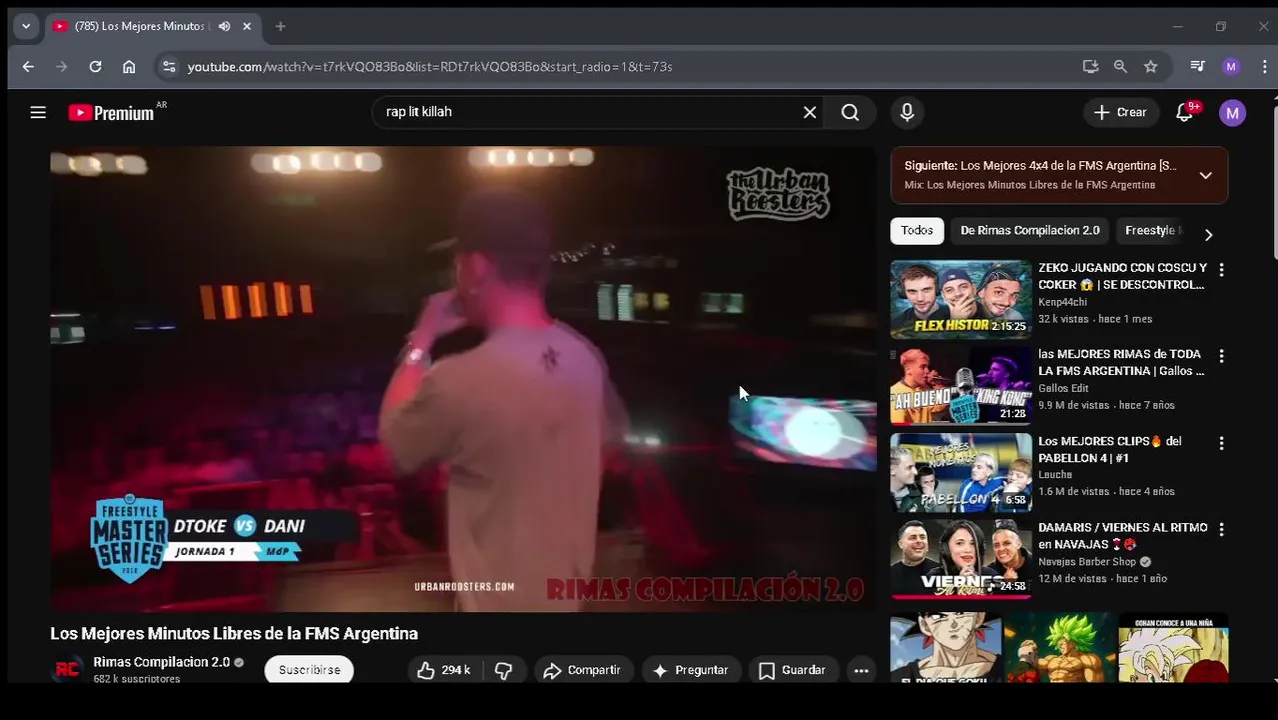View site information icon in address bar
This screenshot has width=1278, height=720.
pos(168,66)
